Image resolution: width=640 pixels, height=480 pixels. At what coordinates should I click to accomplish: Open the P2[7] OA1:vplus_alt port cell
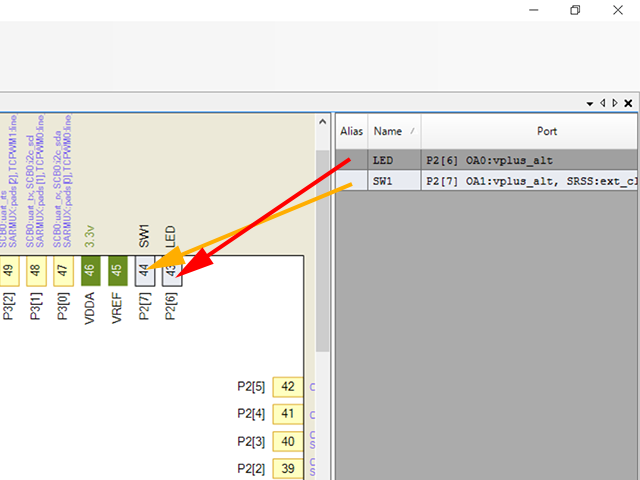529,181
